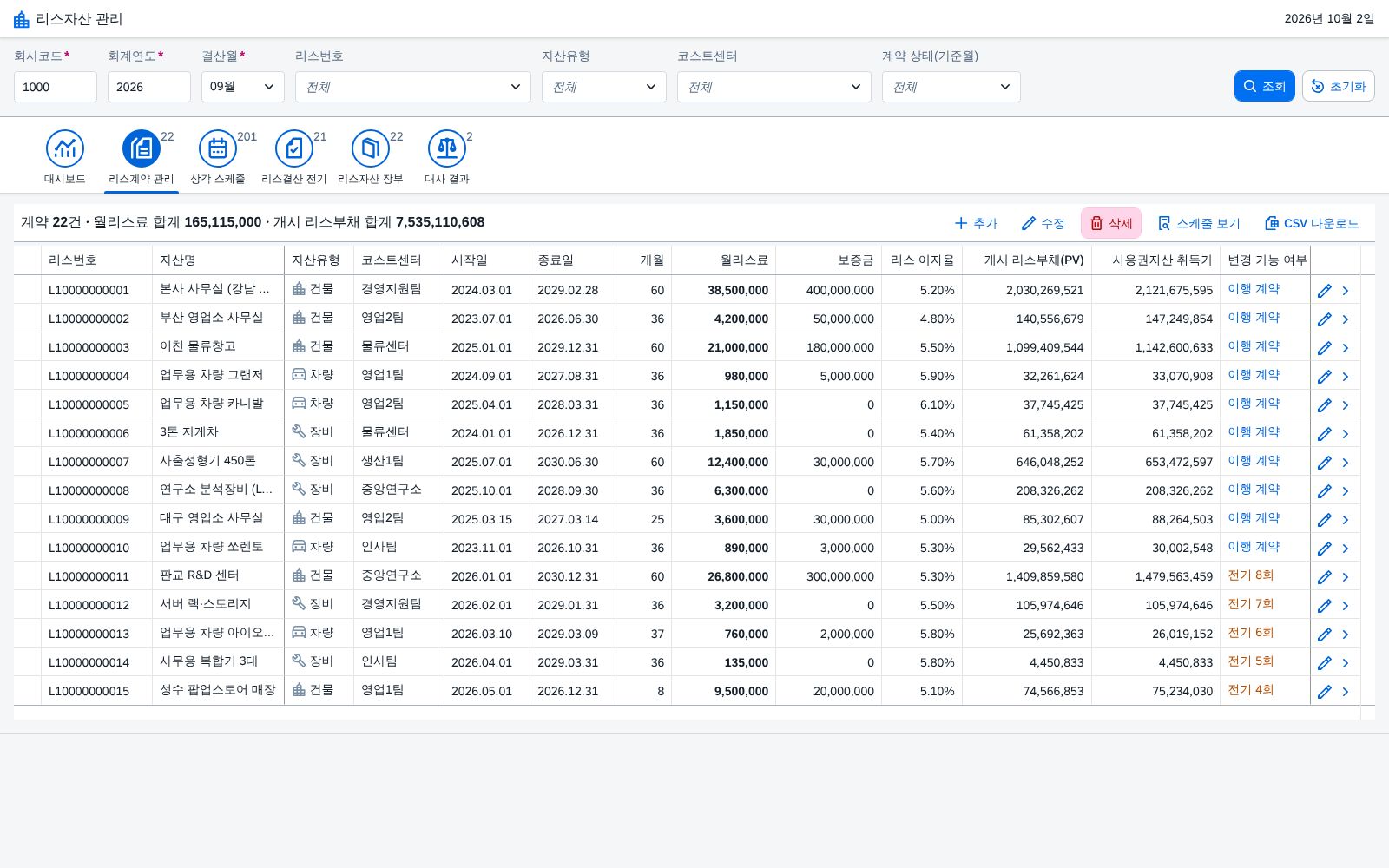
Task: Open details chevron for row L10000000010
Action: pyautogui.click(x=1346, y=549)
